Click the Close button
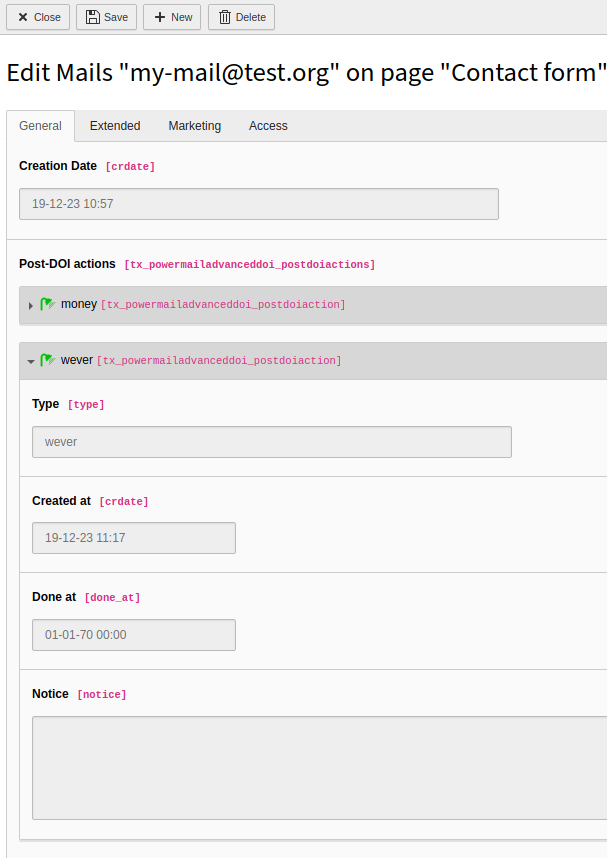The width and height of the screenshot is (607, 858). point(38,17)
